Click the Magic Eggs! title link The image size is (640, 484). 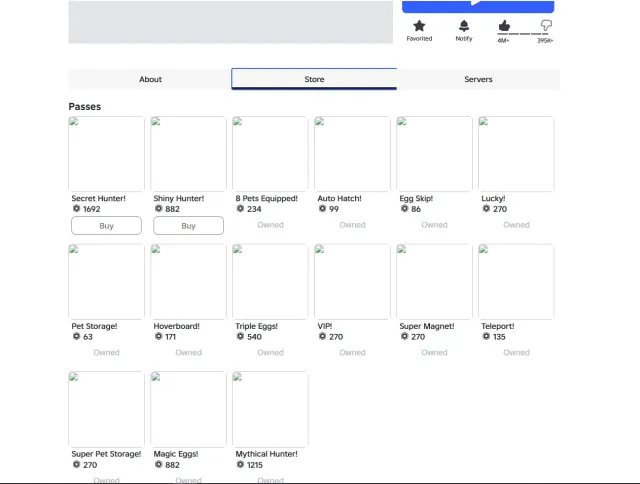pos(176,454)
